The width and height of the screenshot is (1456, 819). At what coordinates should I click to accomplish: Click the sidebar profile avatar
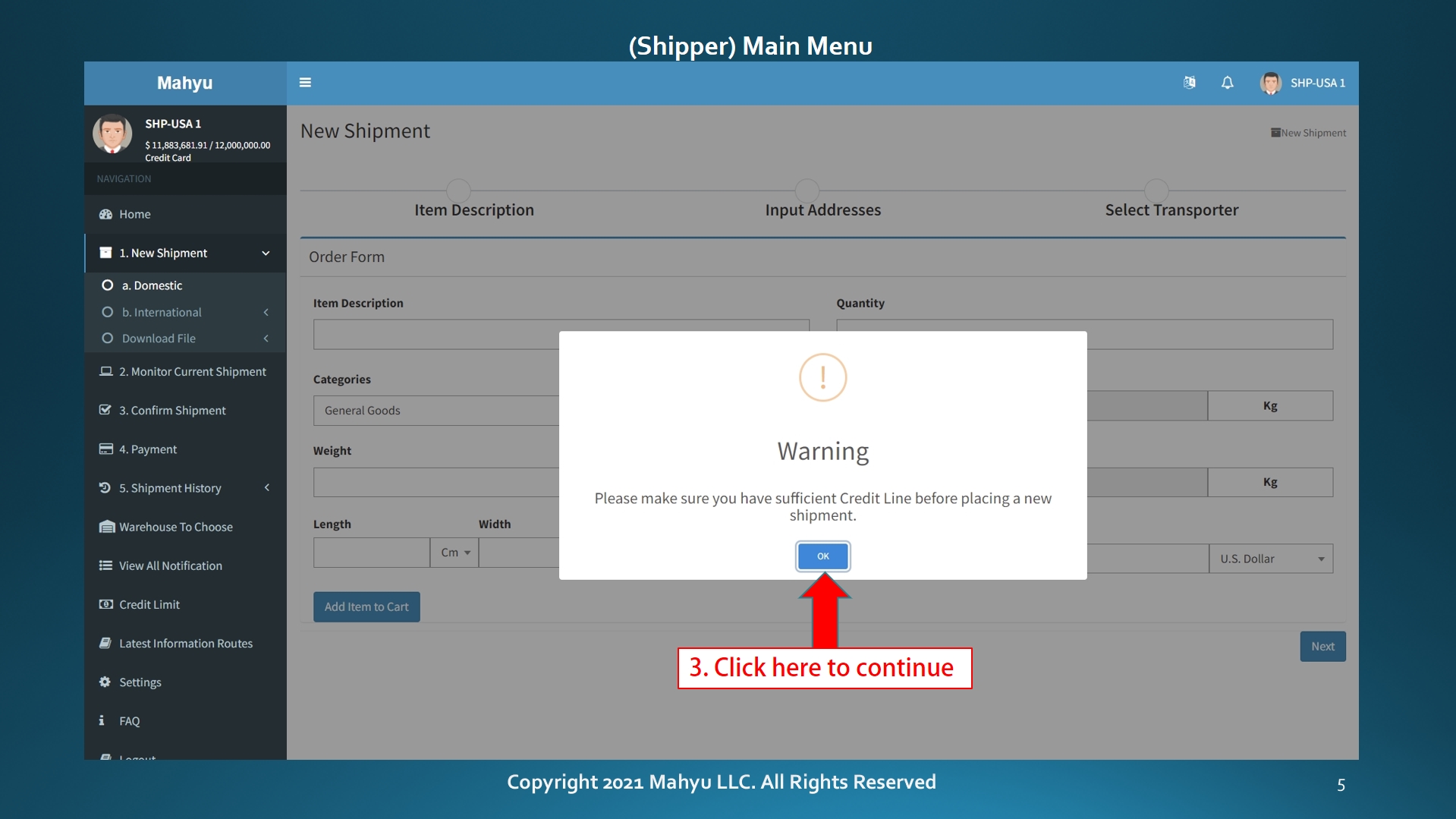112,134
